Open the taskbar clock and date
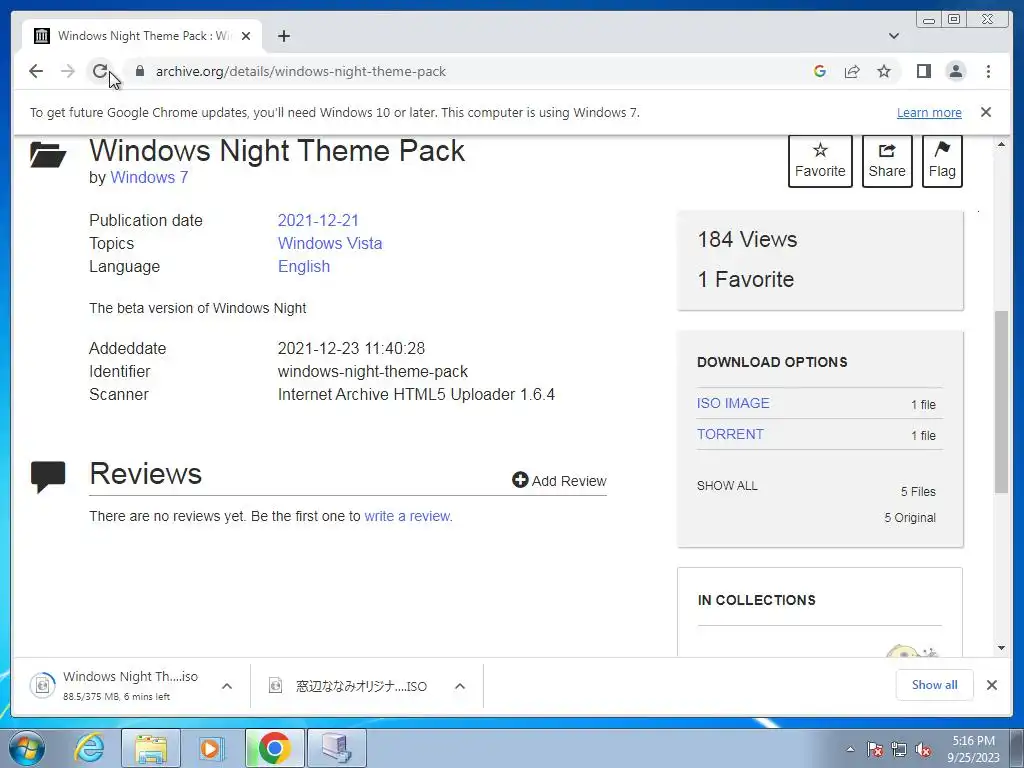The image size is (1024, 768). click(x=974, y=749)
